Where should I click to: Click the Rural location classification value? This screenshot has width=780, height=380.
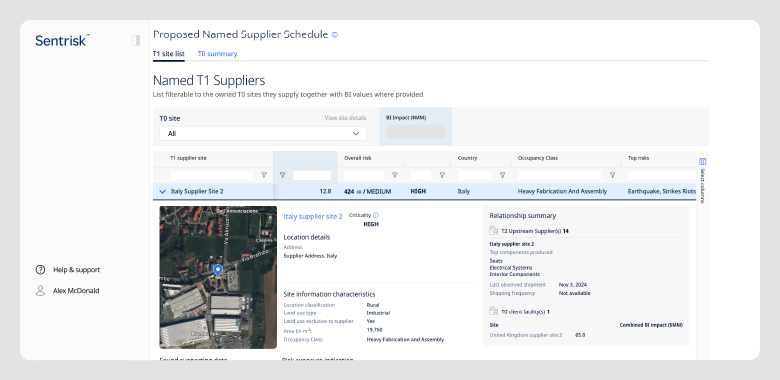[373, 305]
